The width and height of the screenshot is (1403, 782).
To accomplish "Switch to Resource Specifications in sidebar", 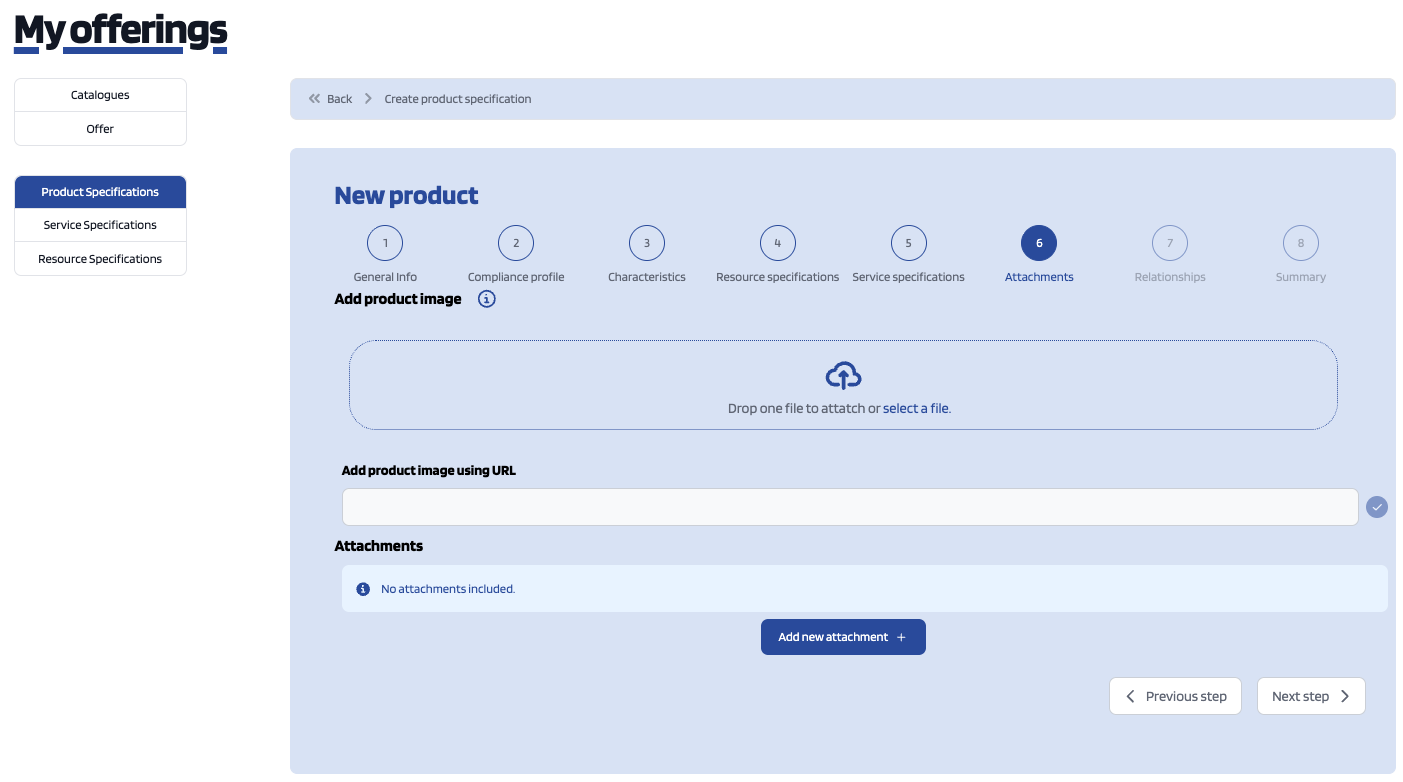I will (100, 259).
